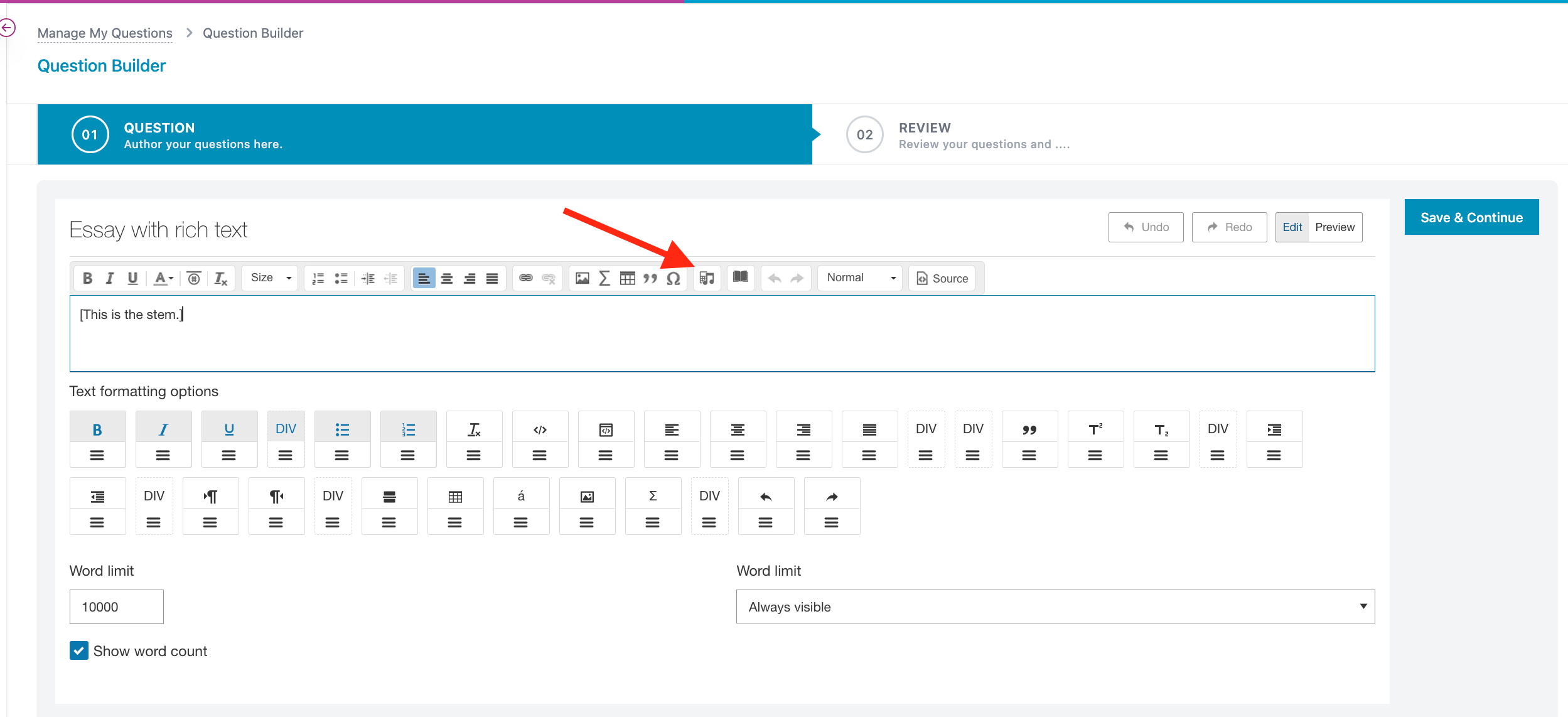Viewport: 1568px width, 717px height.
Task: Increase indent in stem toolbar
Action: [x=368, y=278]
